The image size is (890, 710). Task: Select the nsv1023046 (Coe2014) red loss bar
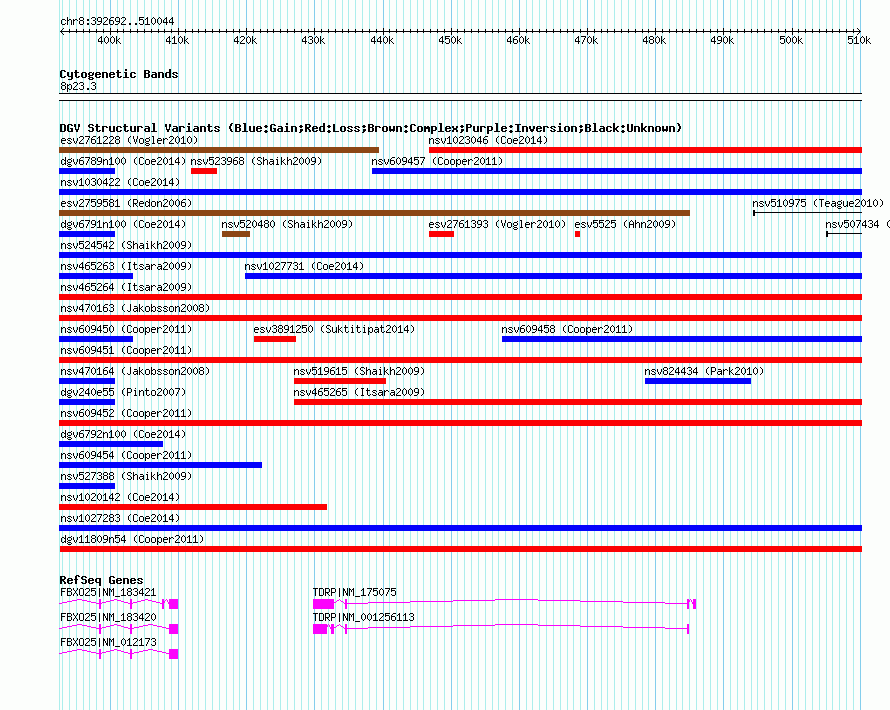tap(645, 150)
